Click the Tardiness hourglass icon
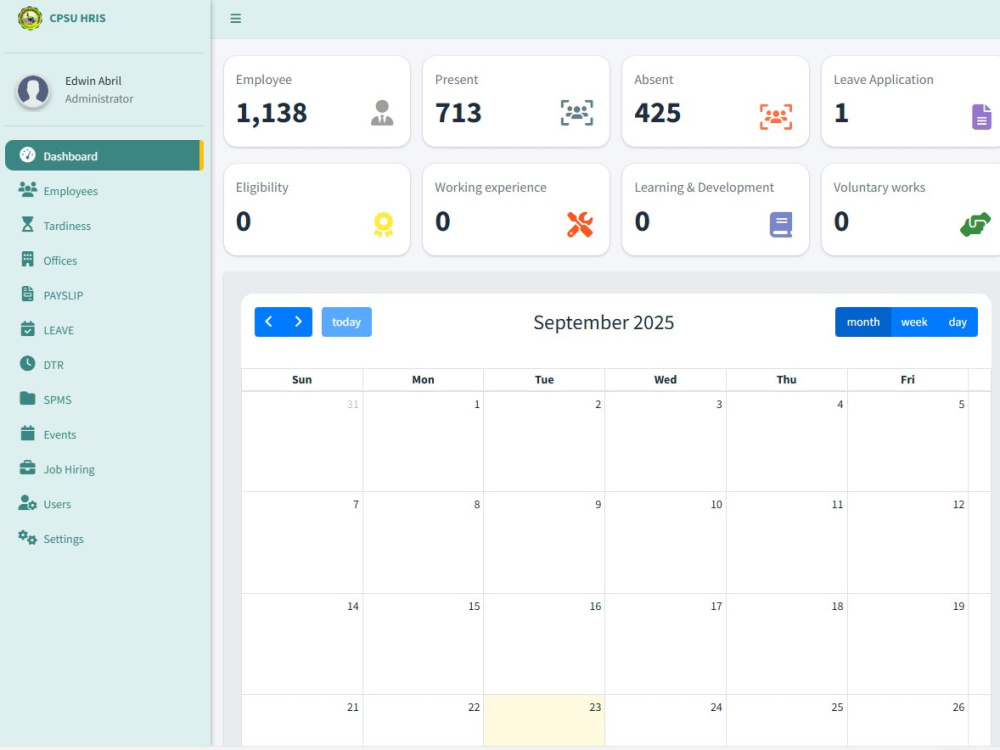 pyautogui.click(x=27, y=224)
